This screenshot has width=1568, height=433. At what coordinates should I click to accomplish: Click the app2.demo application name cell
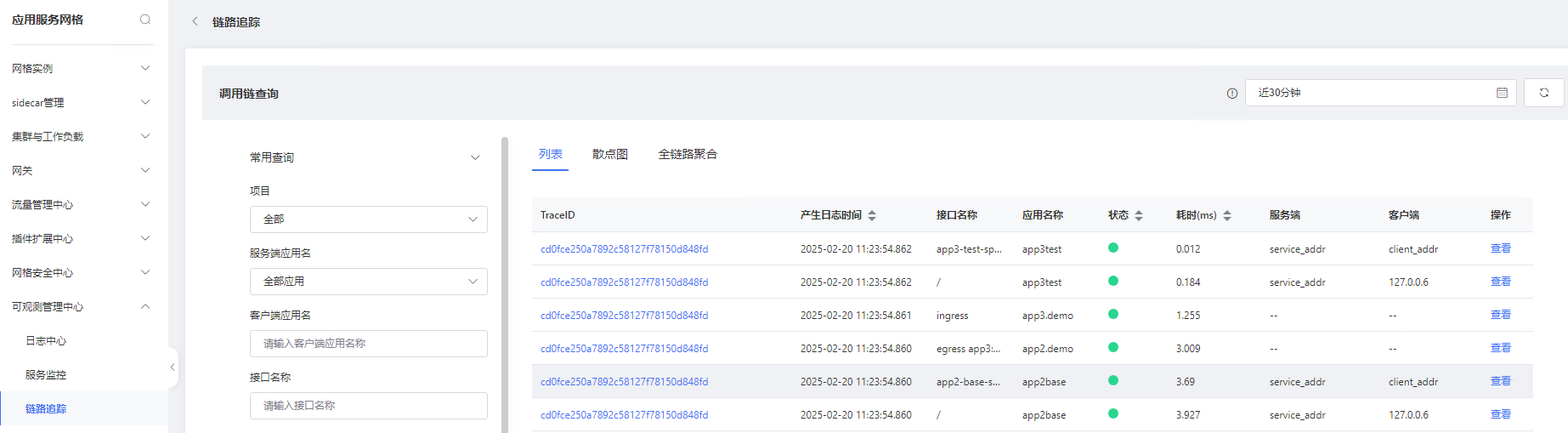click(1048, 349)
